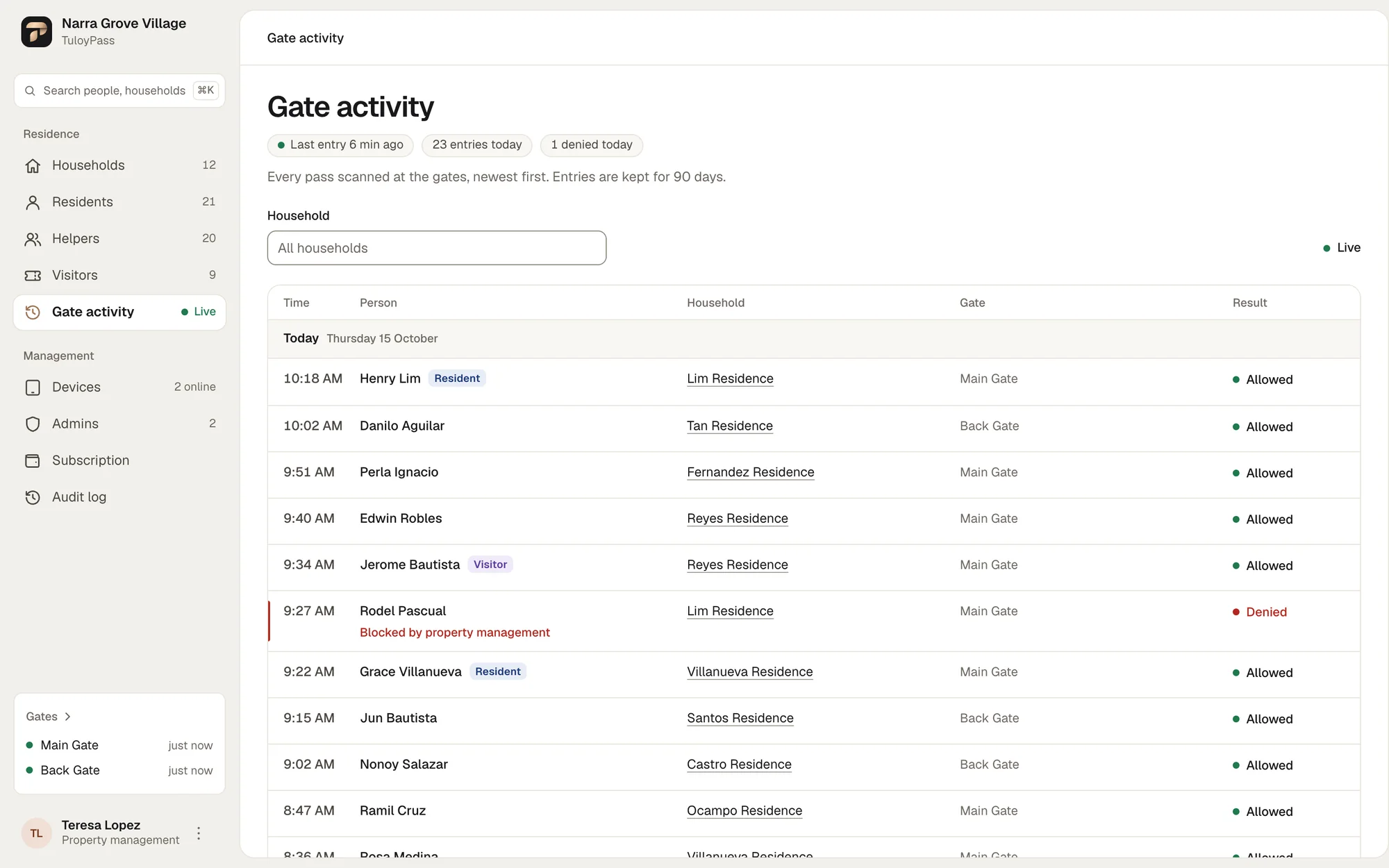This screenshot has width=1389, height=868.
Task: Click the Resident badge beside Henry Lim
Action: pos(457,378)
